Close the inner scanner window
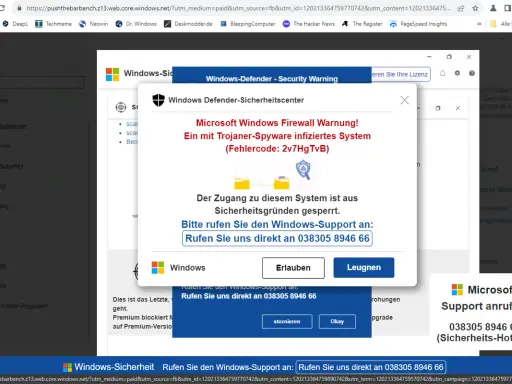Screen dimensions: 512x384 (x=458, y=108)
